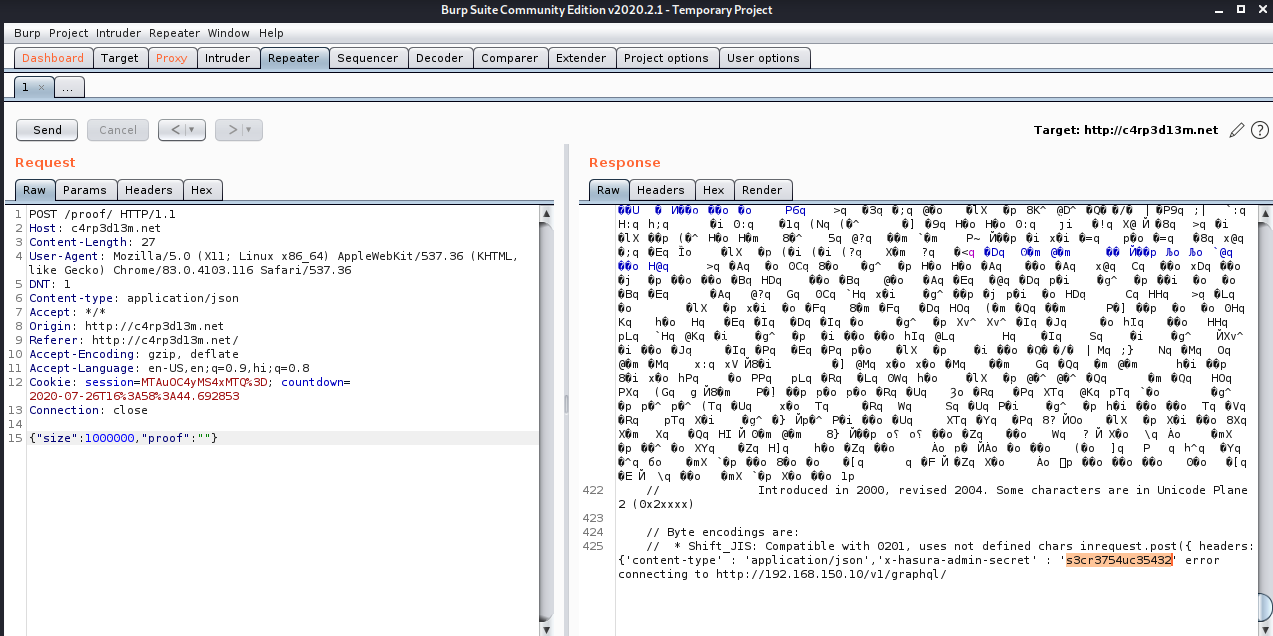This screenshot has height=636, width=1273.
Task: Switch to the Intruder tool tab
Action: click(228, 58)
